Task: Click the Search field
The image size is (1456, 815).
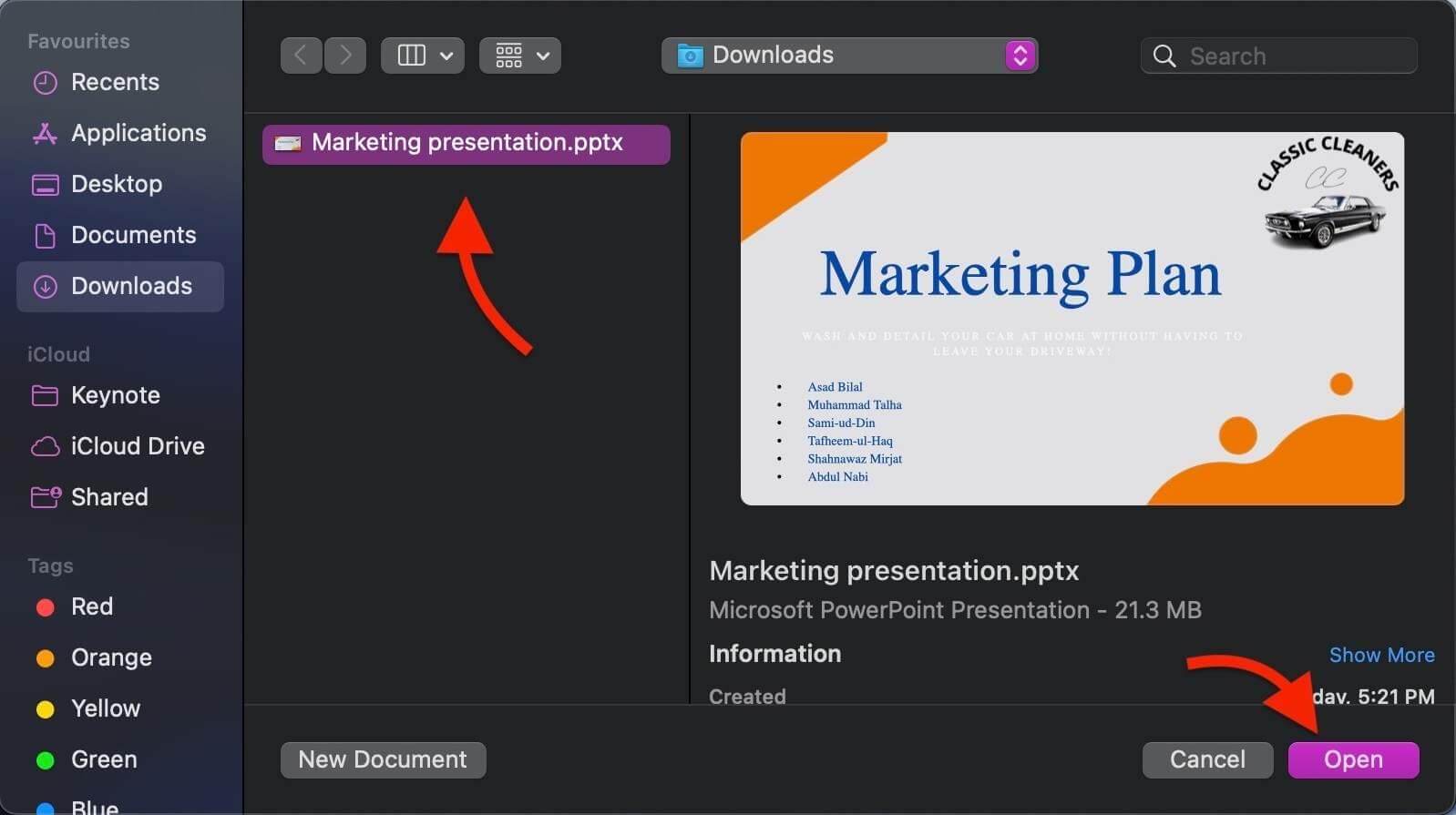Action: point(1278,56)
